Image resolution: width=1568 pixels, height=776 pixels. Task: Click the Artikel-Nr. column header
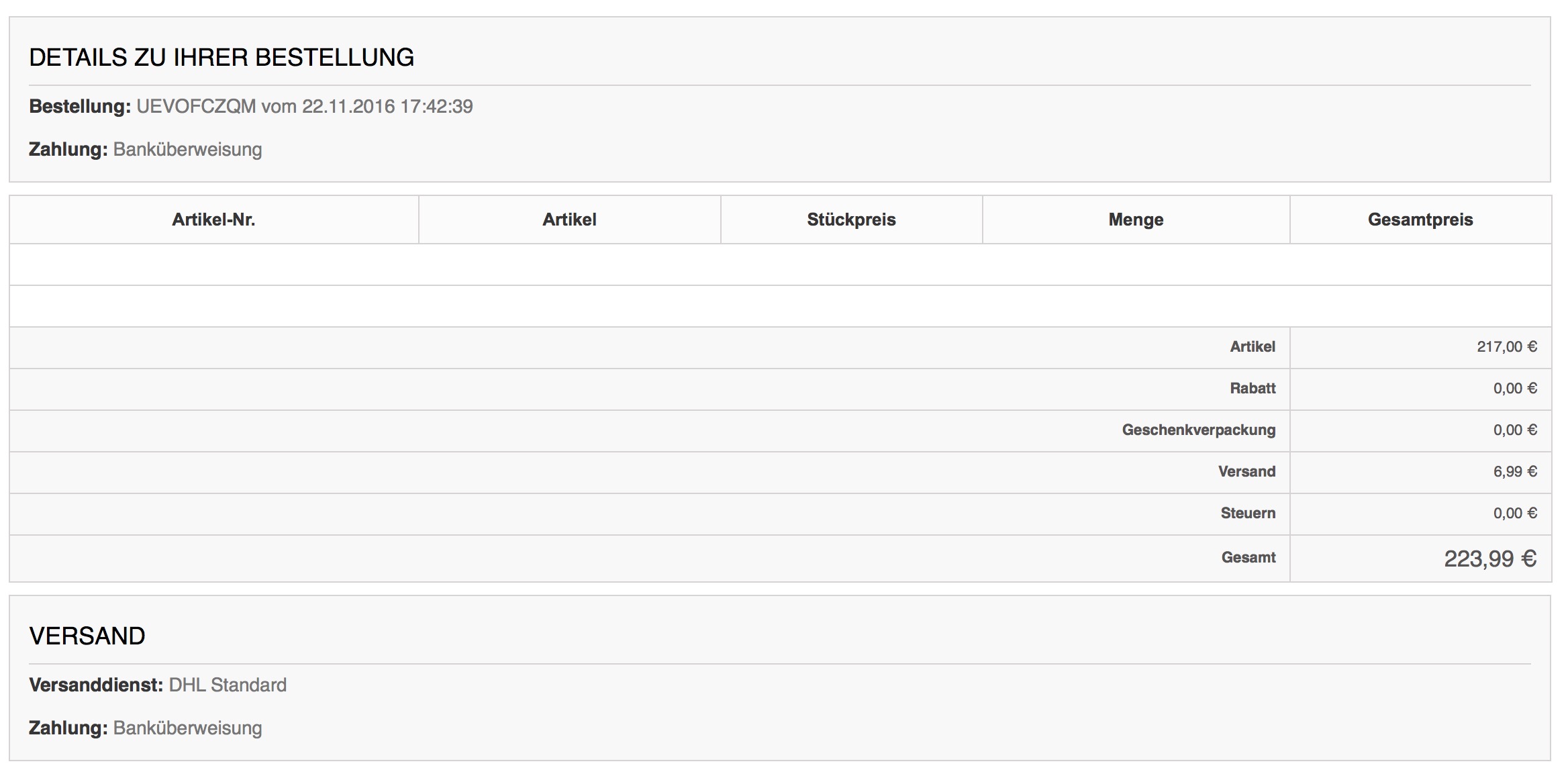coord(213,220)
